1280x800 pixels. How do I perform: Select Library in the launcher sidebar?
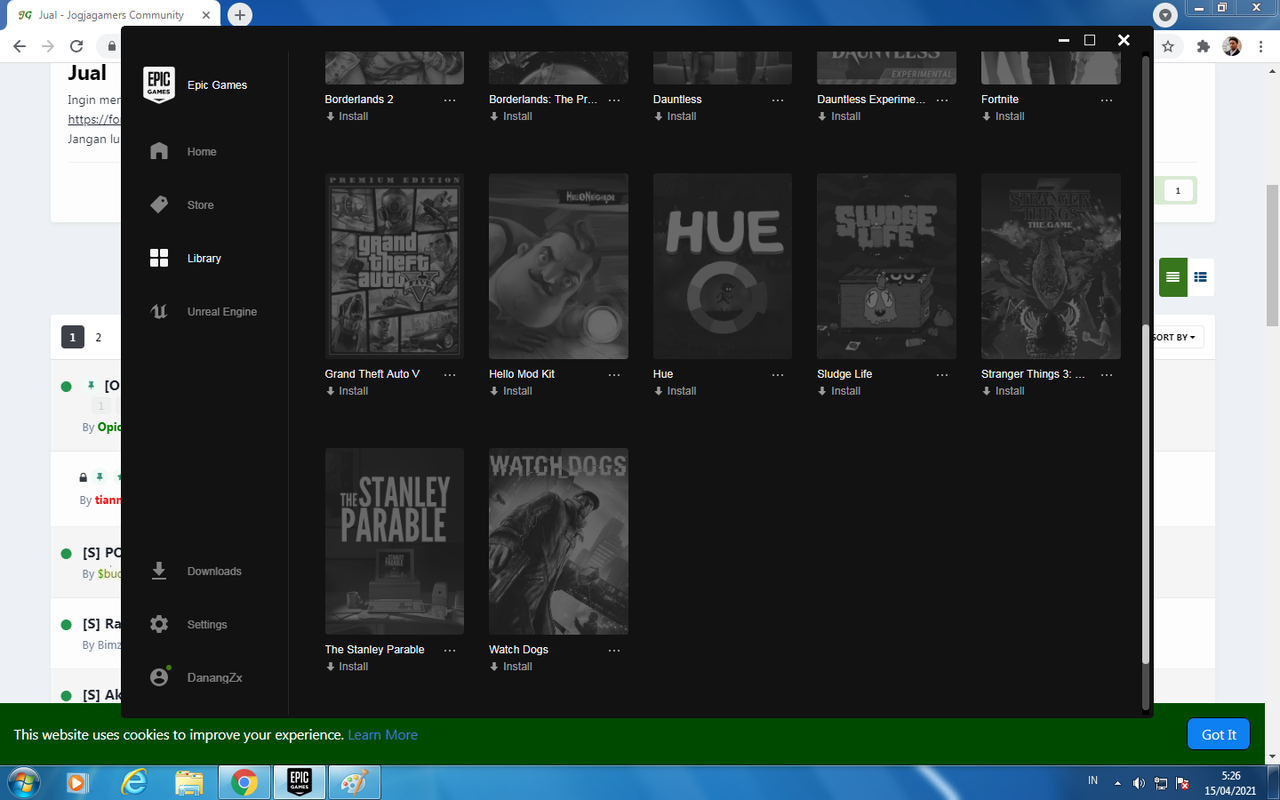pyautogui.click(x=204, y=258)
